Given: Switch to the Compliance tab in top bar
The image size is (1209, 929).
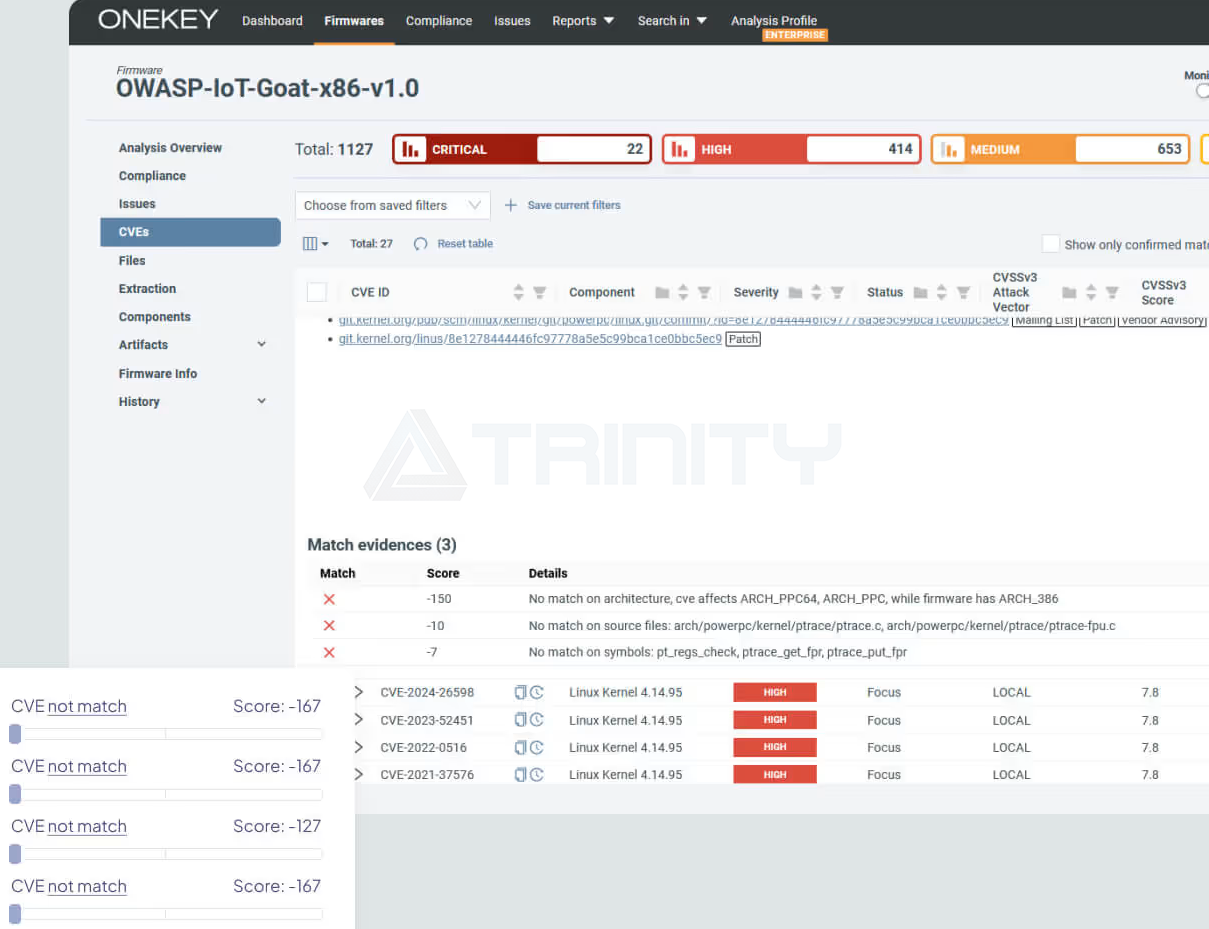Looking at the screenshot, I should tap(438, 21).
